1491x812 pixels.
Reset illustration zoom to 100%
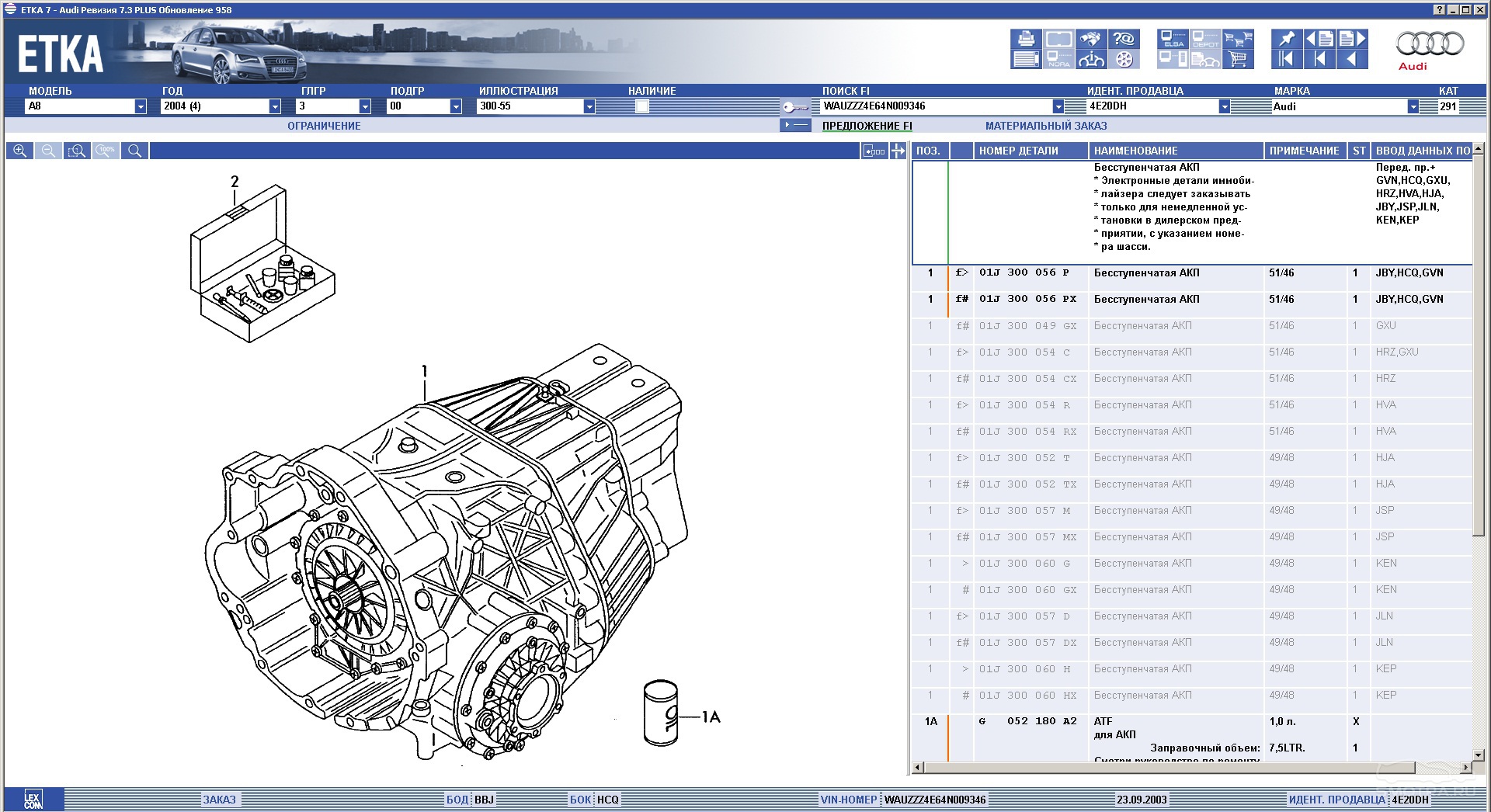point(106,151)
